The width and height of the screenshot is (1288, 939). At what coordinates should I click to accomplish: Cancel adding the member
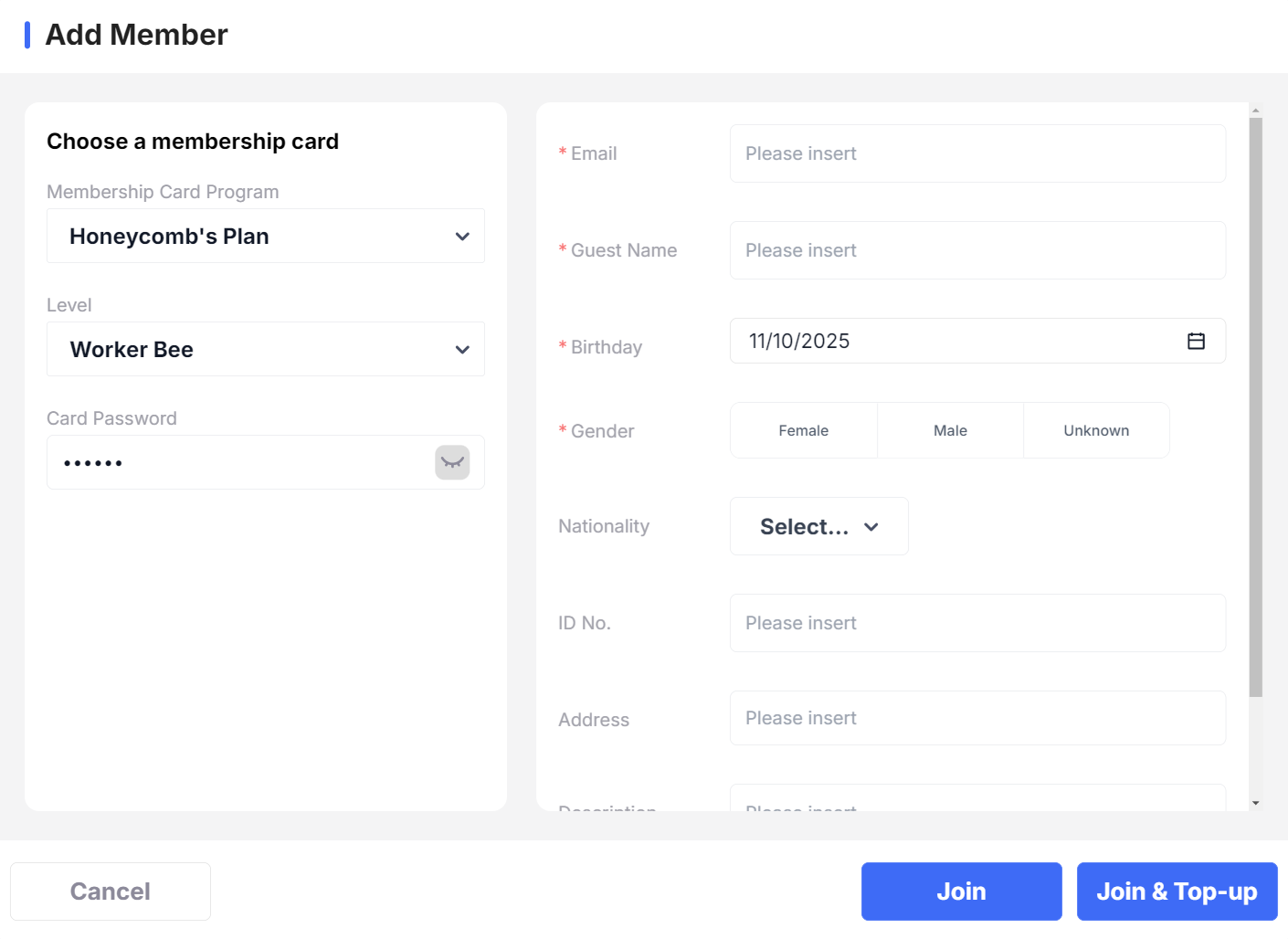(111, 892)
